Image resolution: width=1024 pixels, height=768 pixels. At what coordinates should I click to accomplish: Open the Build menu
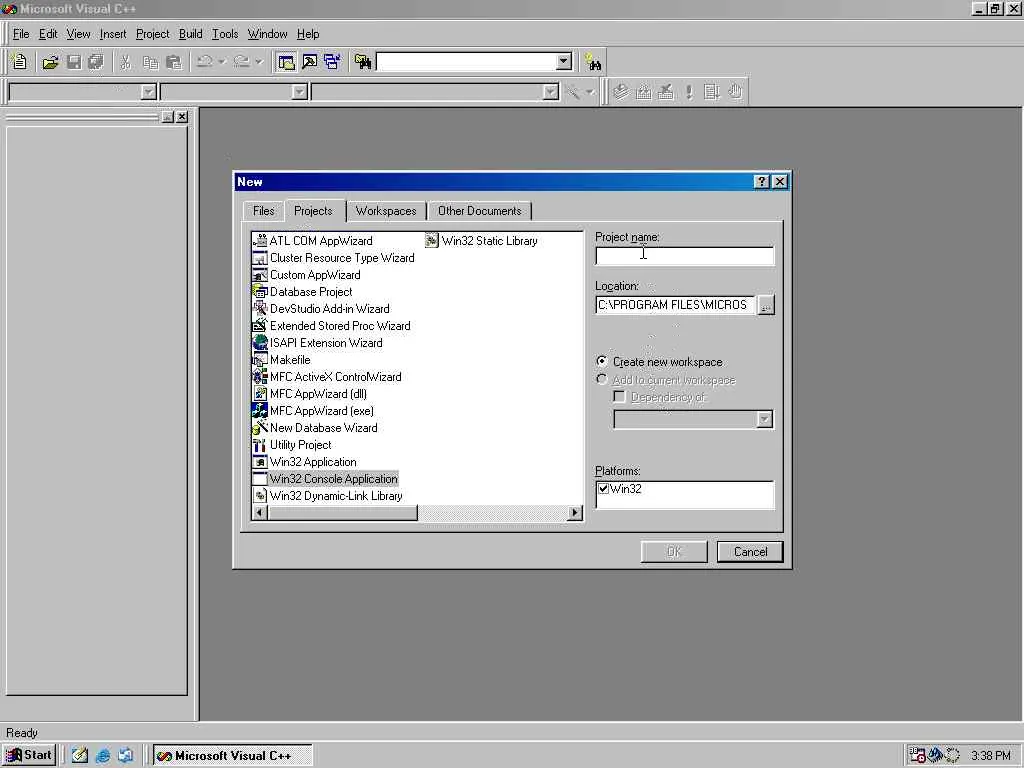click(x=190, y=34)
